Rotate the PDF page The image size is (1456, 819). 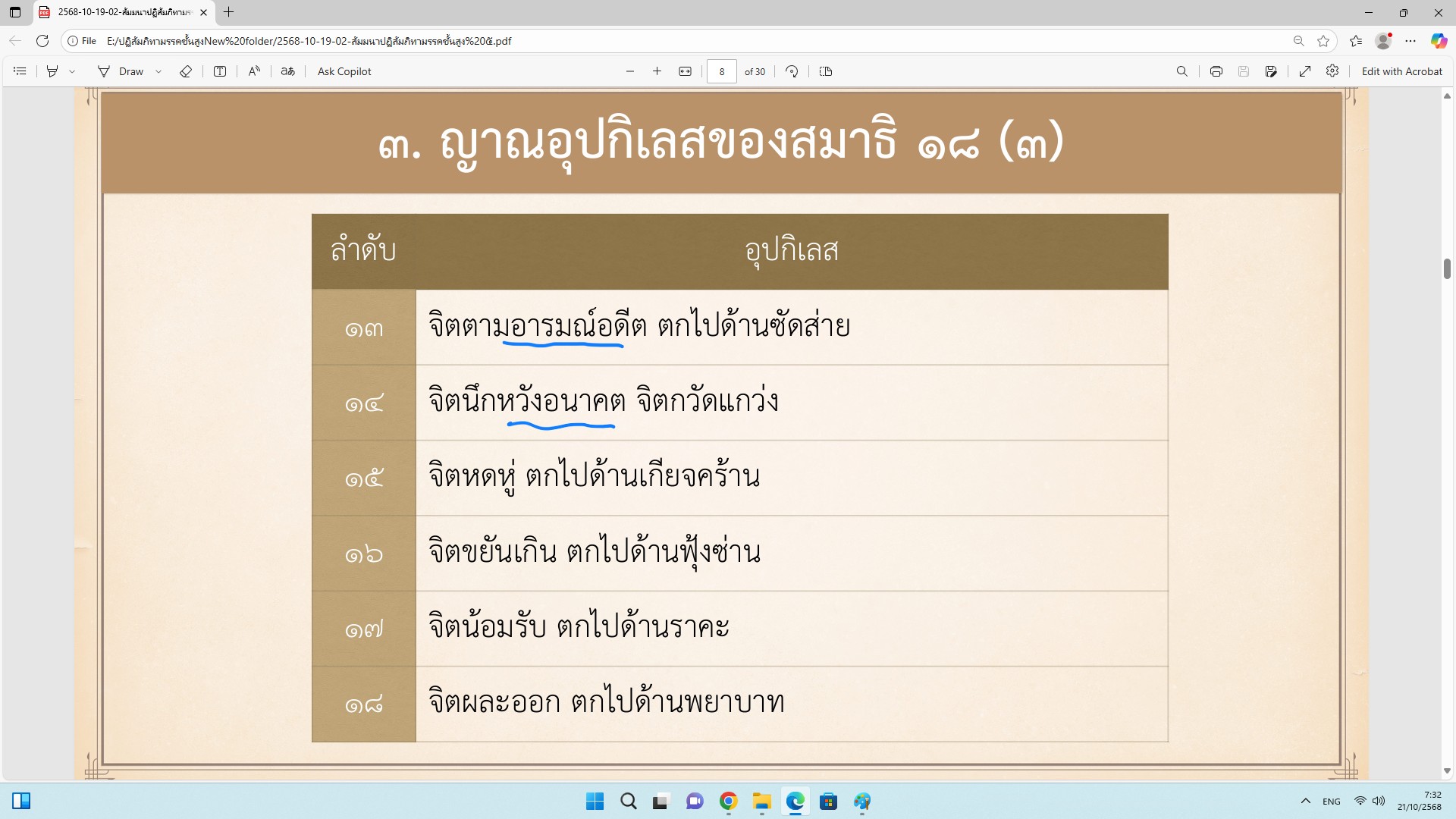point(792,71)
